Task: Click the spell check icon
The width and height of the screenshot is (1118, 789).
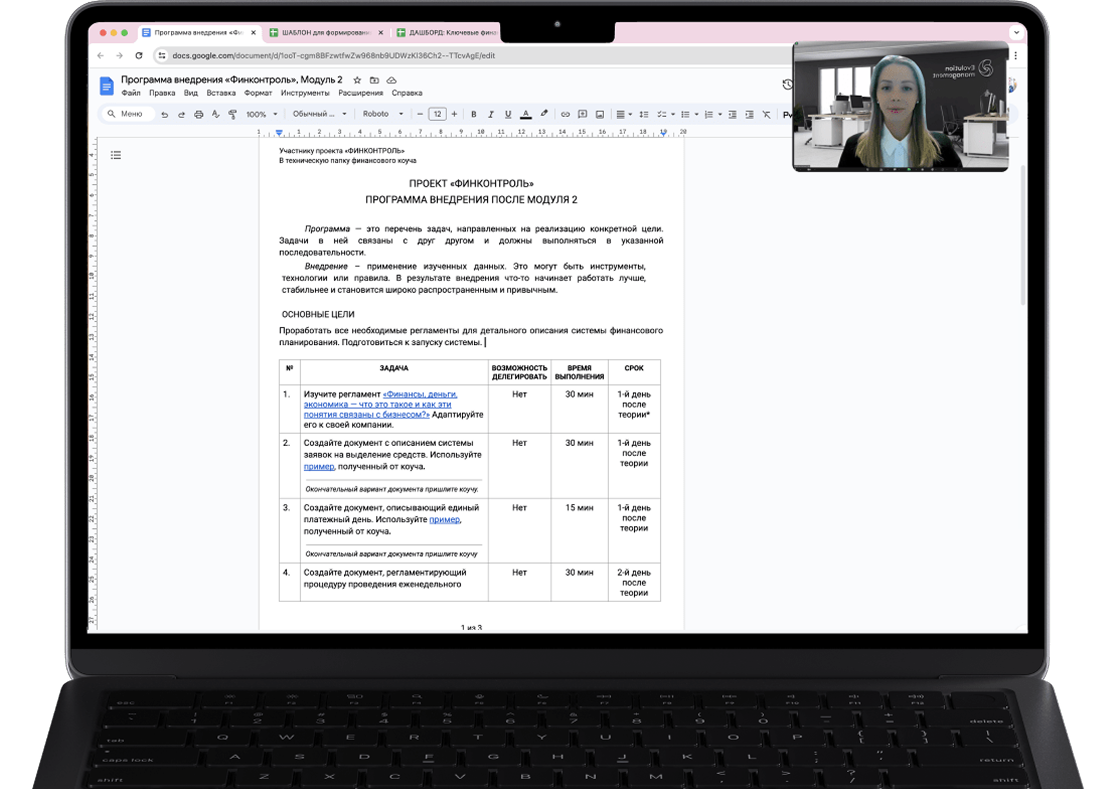Action: 215,114
